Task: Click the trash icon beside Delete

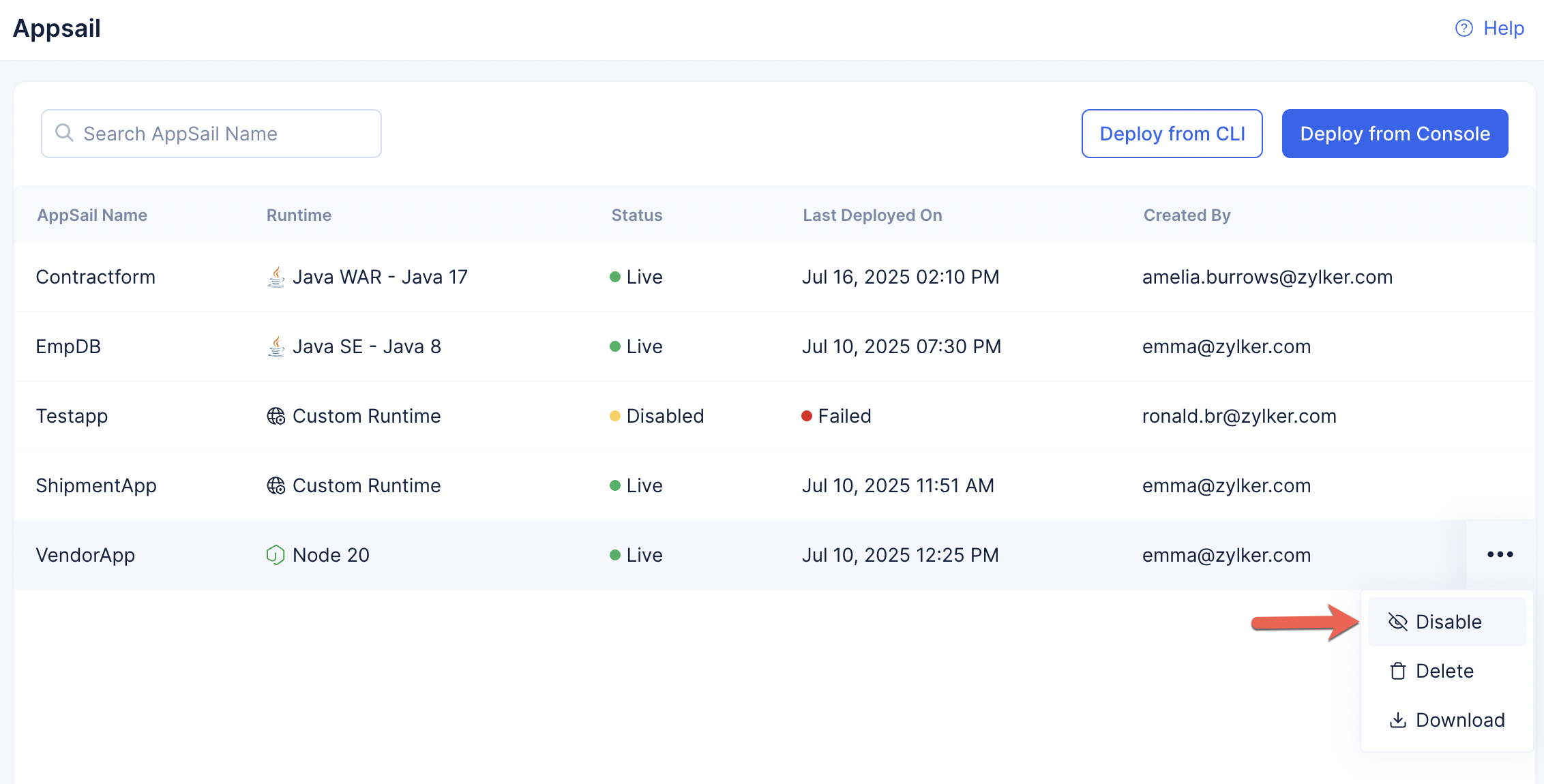Action: coord(1397,672)
